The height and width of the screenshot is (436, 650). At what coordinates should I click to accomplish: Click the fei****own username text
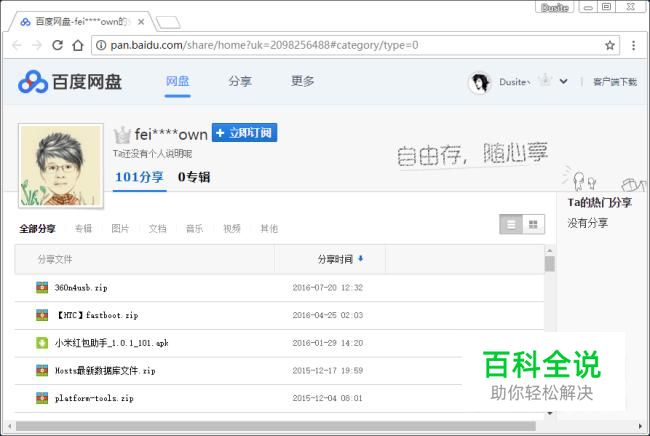pyautogui.click(x=171, y=135)
